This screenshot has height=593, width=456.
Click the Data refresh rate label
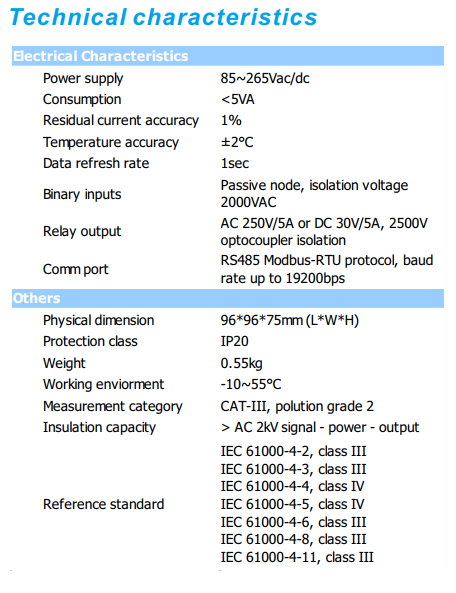point(96,163)
